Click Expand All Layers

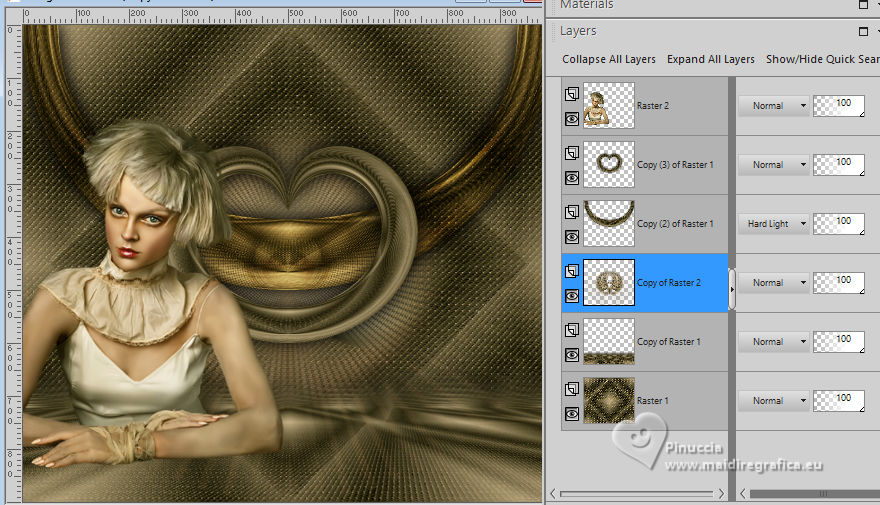[x=711, y=59]
